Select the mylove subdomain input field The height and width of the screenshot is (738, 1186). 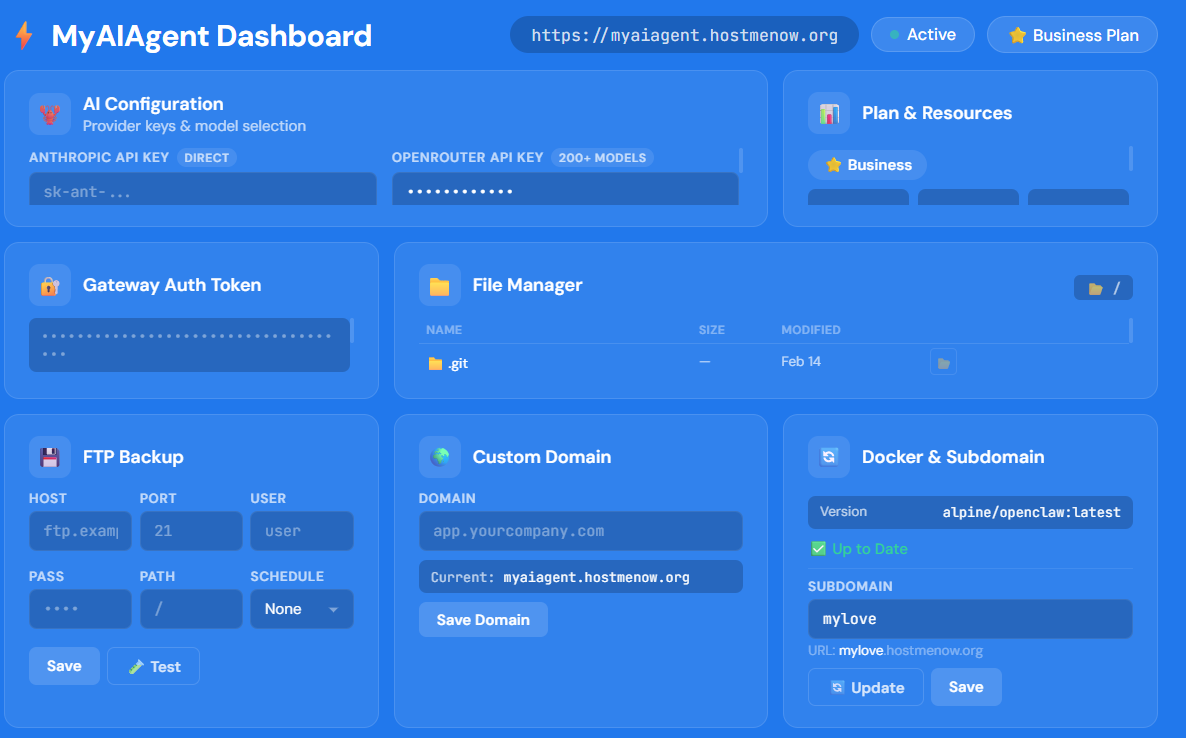pos(969,618)
